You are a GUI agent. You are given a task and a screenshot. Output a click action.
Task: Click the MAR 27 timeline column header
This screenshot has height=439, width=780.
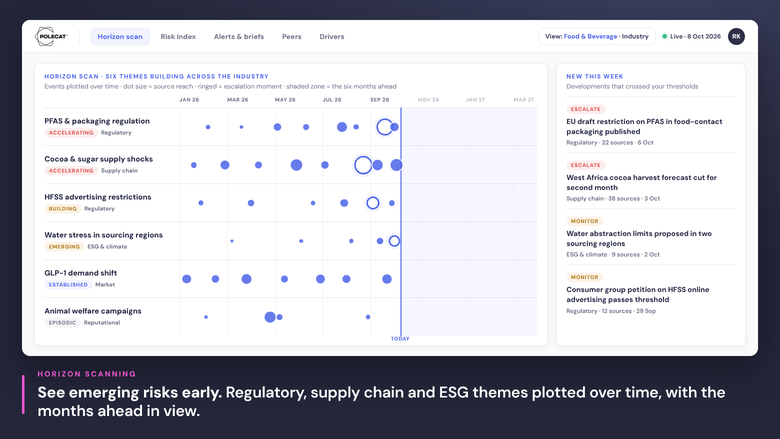click(524, 100)
